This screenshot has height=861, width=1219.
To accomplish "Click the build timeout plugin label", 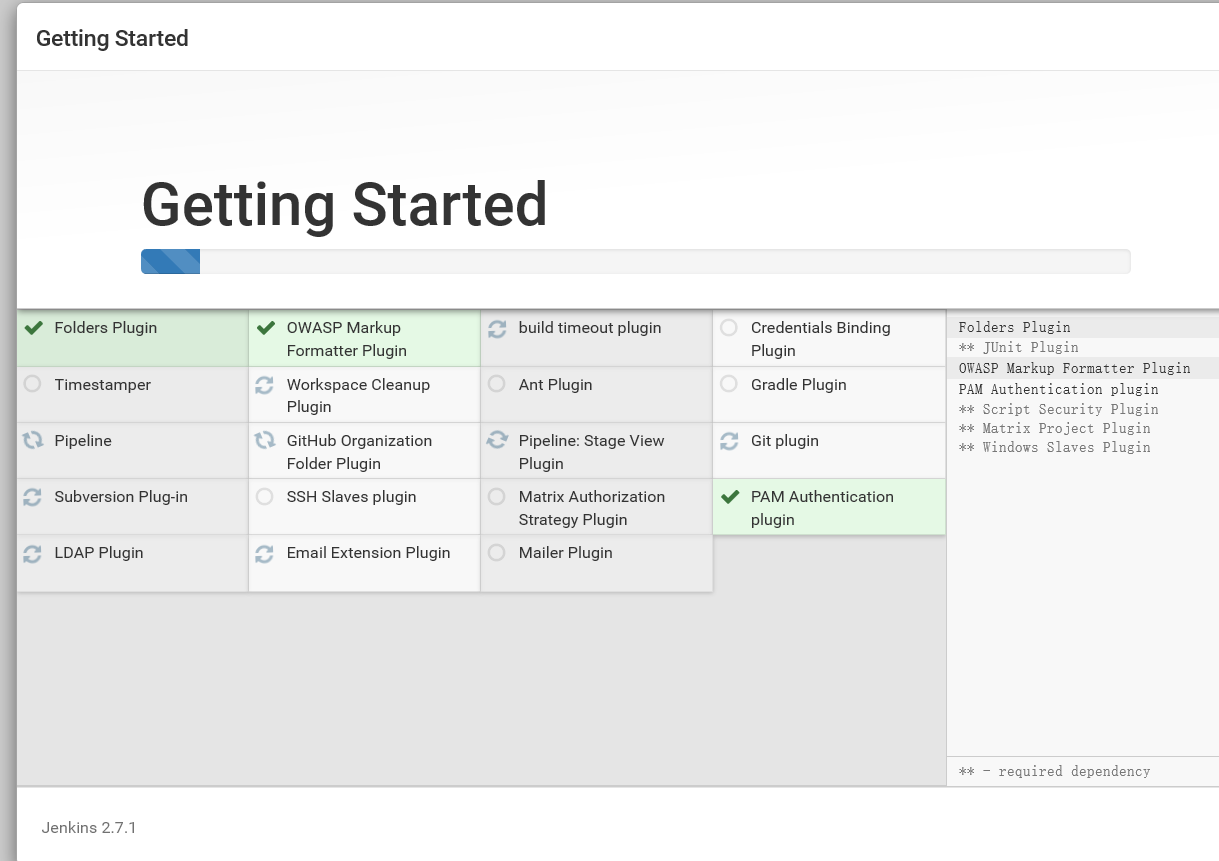I will coord(590,328).
